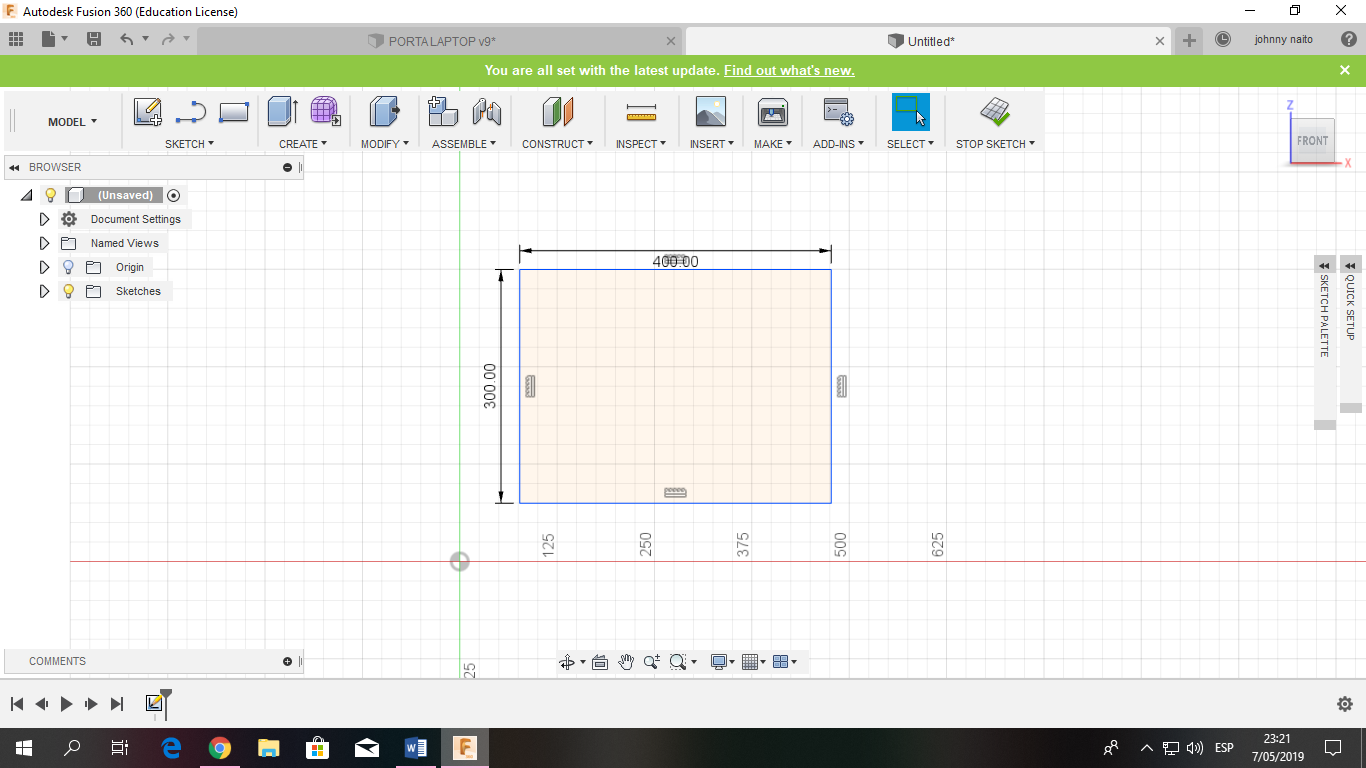
Task: Click the FRONT face of view cube
Action: [1312, 140]
